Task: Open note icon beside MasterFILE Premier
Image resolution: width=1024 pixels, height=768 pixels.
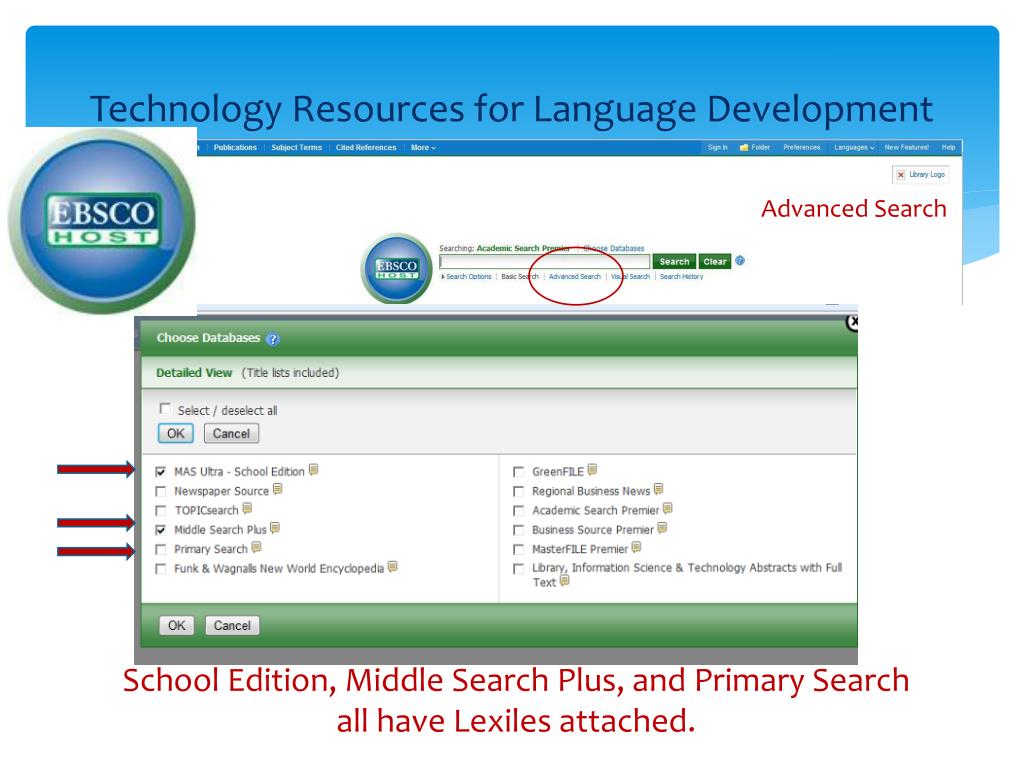Action: point(637,547)
